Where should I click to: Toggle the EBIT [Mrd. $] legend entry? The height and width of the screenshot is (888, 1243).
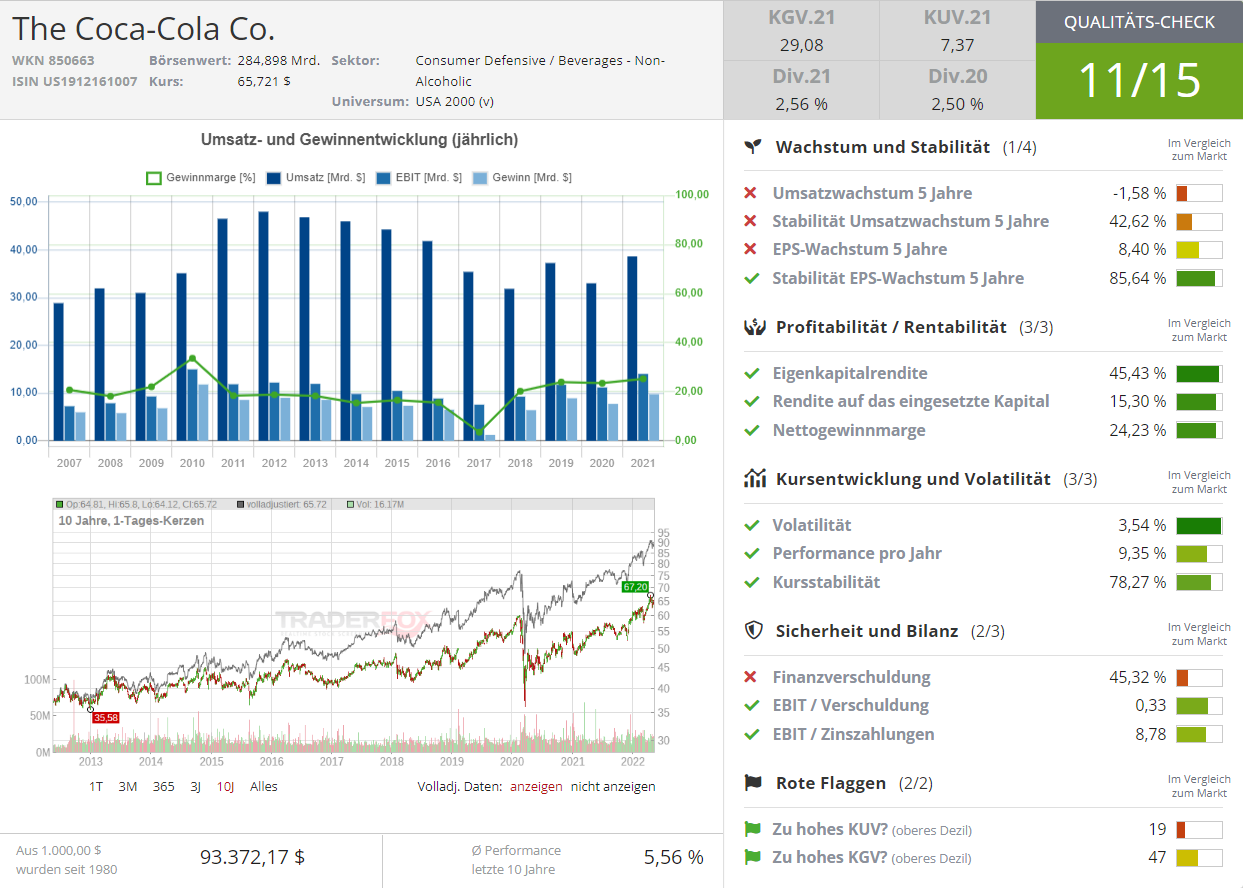click(x=419, y=177)
